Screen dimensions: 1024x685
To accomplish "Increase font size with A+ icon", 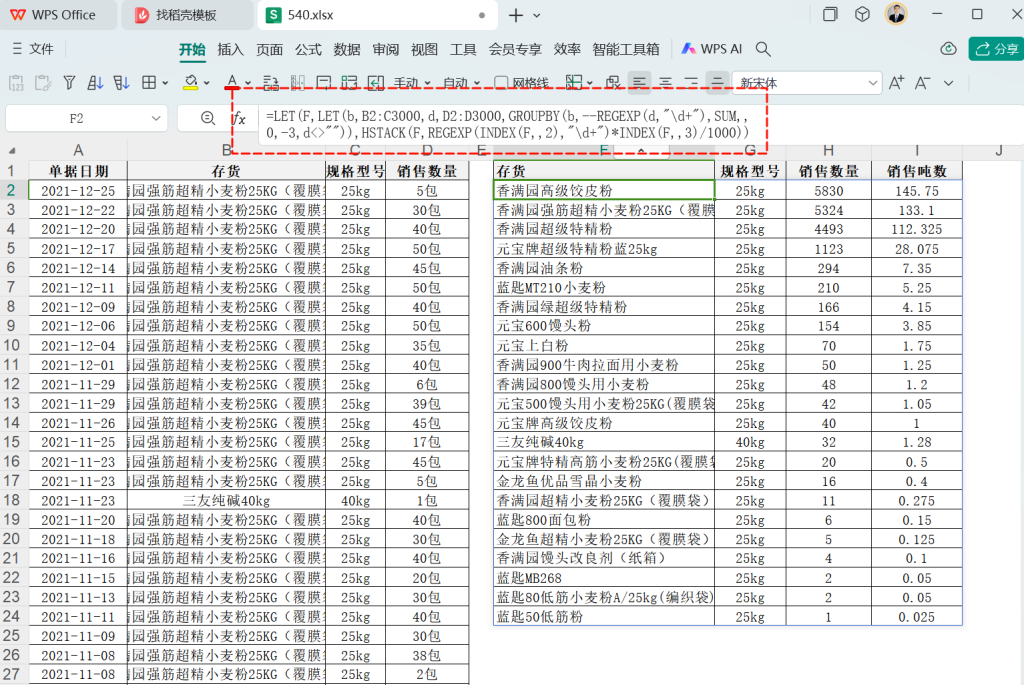I will click(896, 83).
